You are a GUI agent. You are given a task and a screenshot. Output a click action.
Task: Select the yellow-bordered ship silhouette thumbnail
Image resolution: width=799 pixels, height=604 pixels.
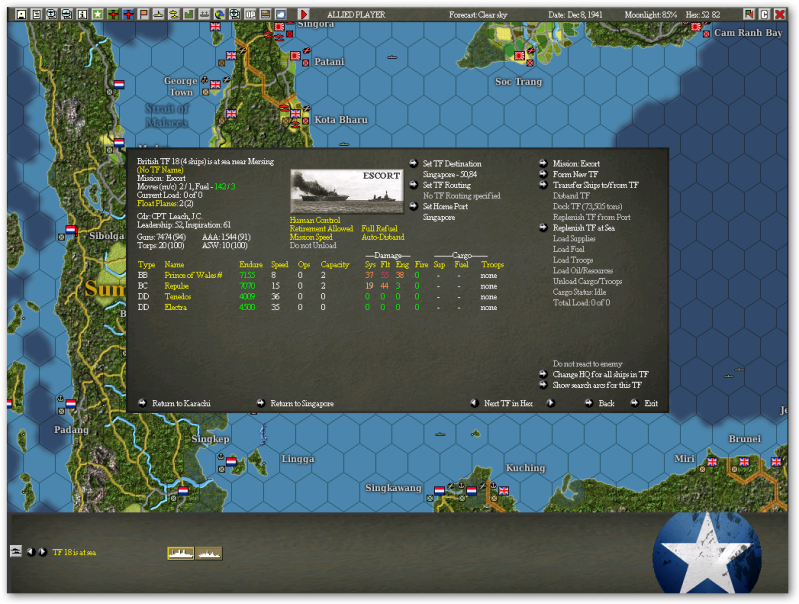[x=181, y=553]
